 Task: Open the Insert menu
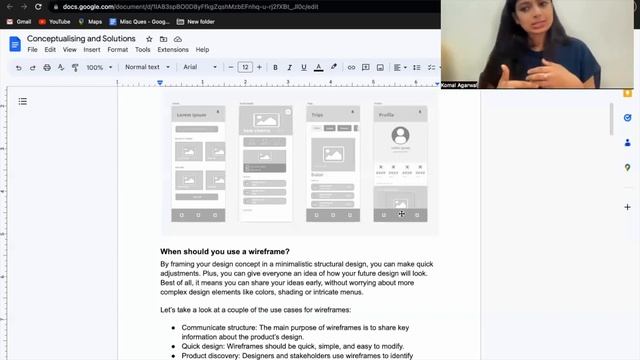point(92,50)
